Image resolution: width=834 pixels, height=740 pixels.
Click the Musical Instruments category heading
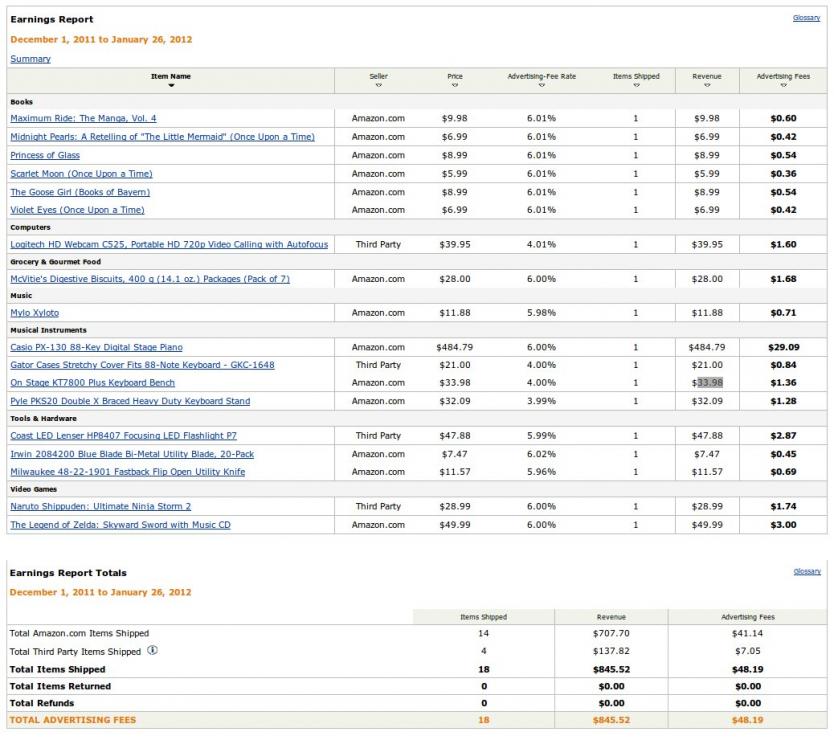(48, 330)
